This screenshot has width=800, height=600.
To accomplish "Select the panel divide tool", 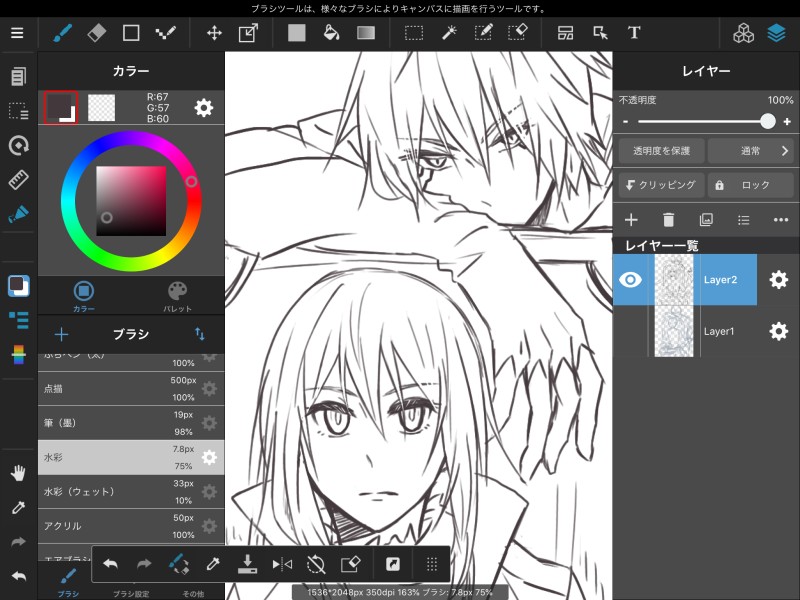I will pos(565,33).
